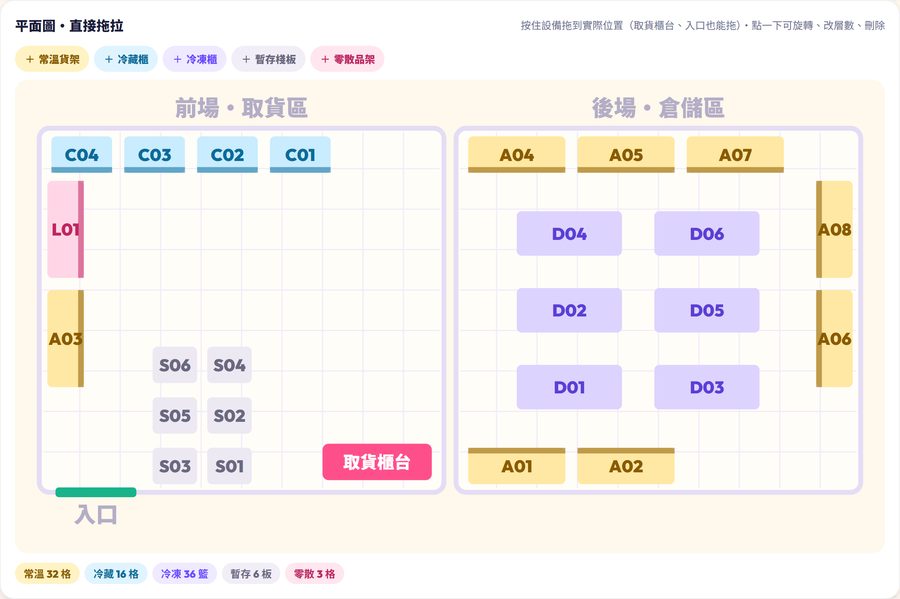Select pallet S04
Viewport: 900px width, 599px height.
[x=229, y=365]
